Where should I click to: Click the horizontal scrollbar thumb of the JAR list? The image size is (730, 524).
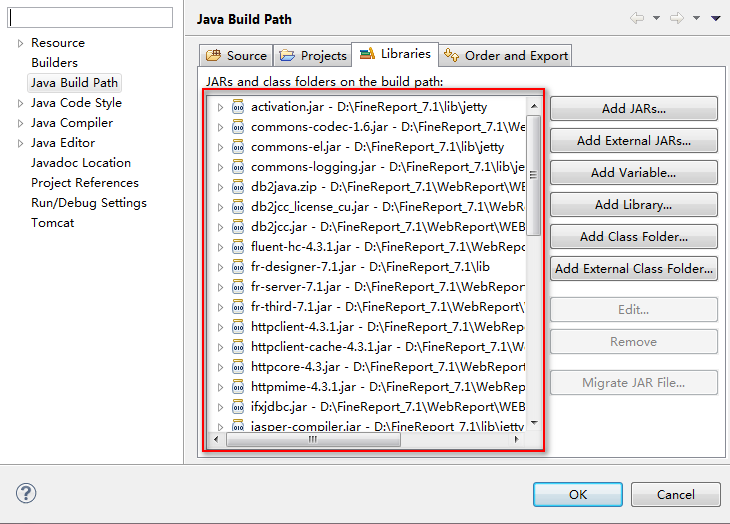[x=313, y=439]
